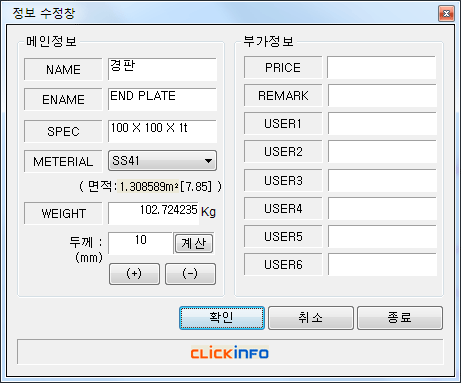The width and height of the screenshot is (461, 383).
Task: Click the WEIGHT value field
Action: [x=153, y=213]
